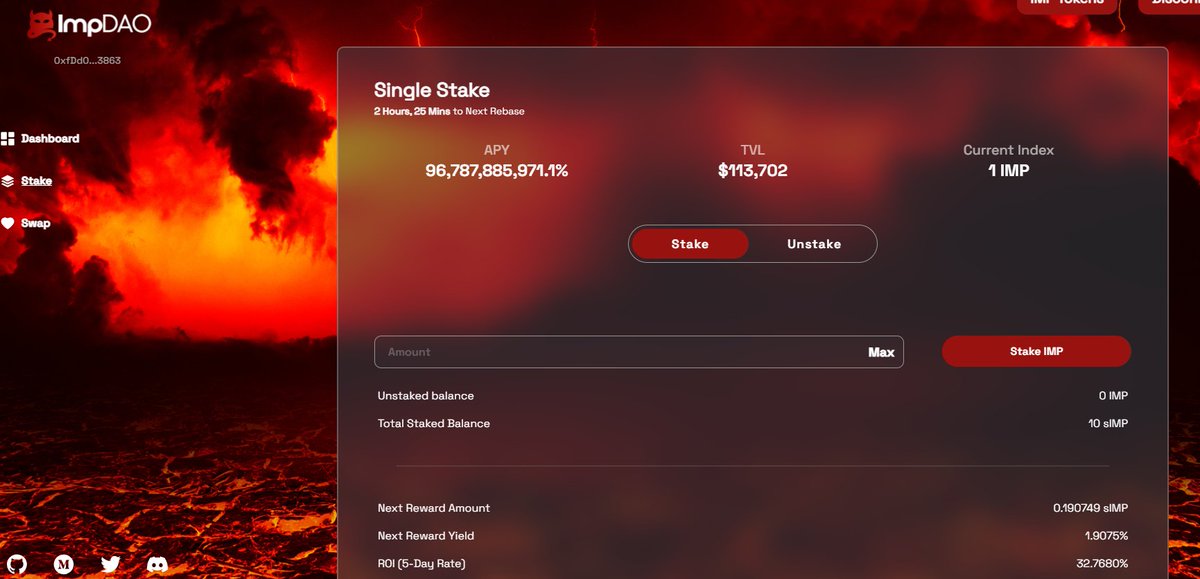
Task: Click the Stake IMP button
Action: [1036, 352]
